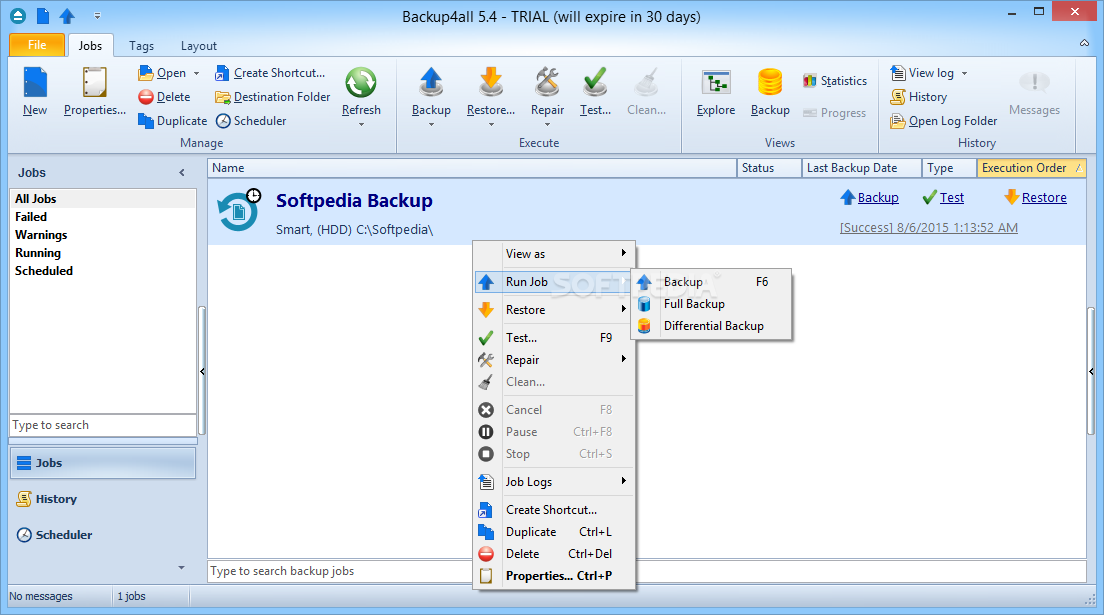Click the Restore link in job row
The image size is (1104, 615).
(1043, 198)
